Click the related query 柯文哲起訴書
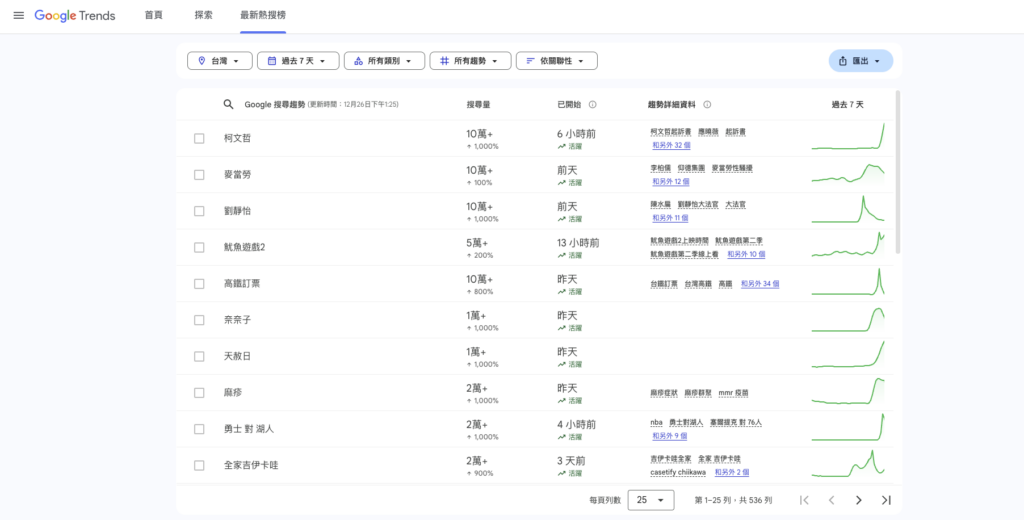Screen dimensions: 1024x520 670,132
